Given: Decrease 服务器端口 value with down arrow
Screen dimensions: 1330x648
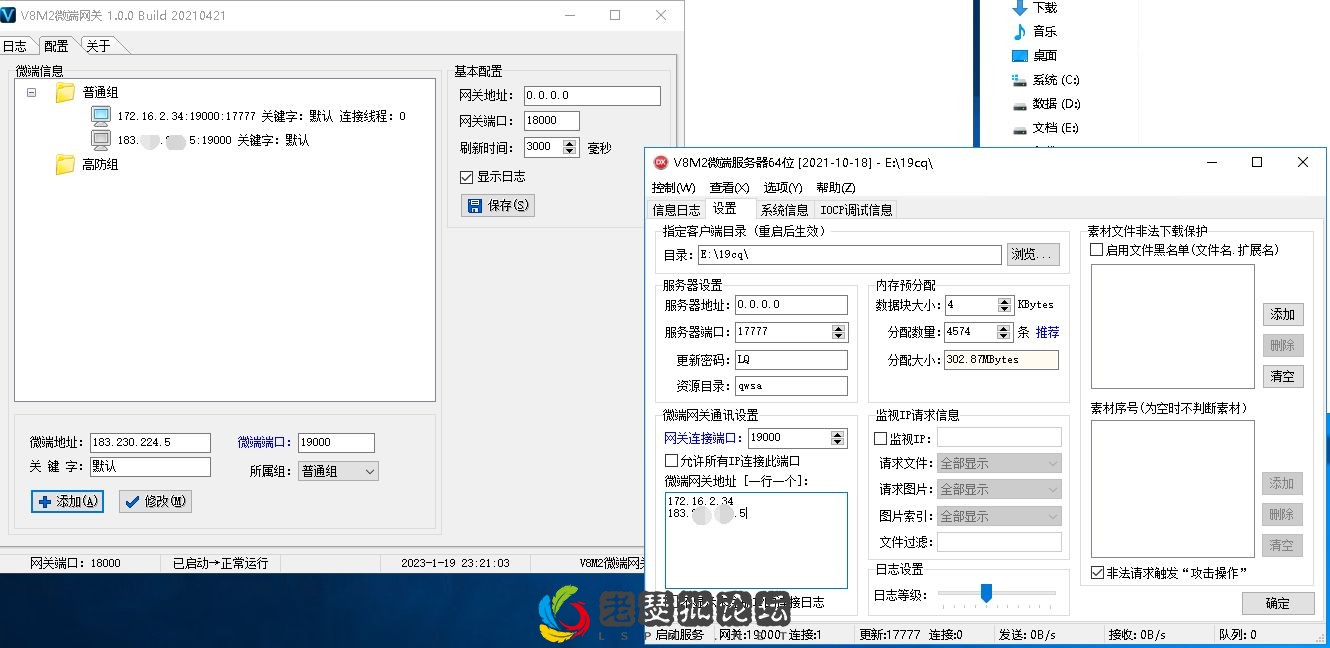Looking at the screenshot, I should [x=839, y=336].
